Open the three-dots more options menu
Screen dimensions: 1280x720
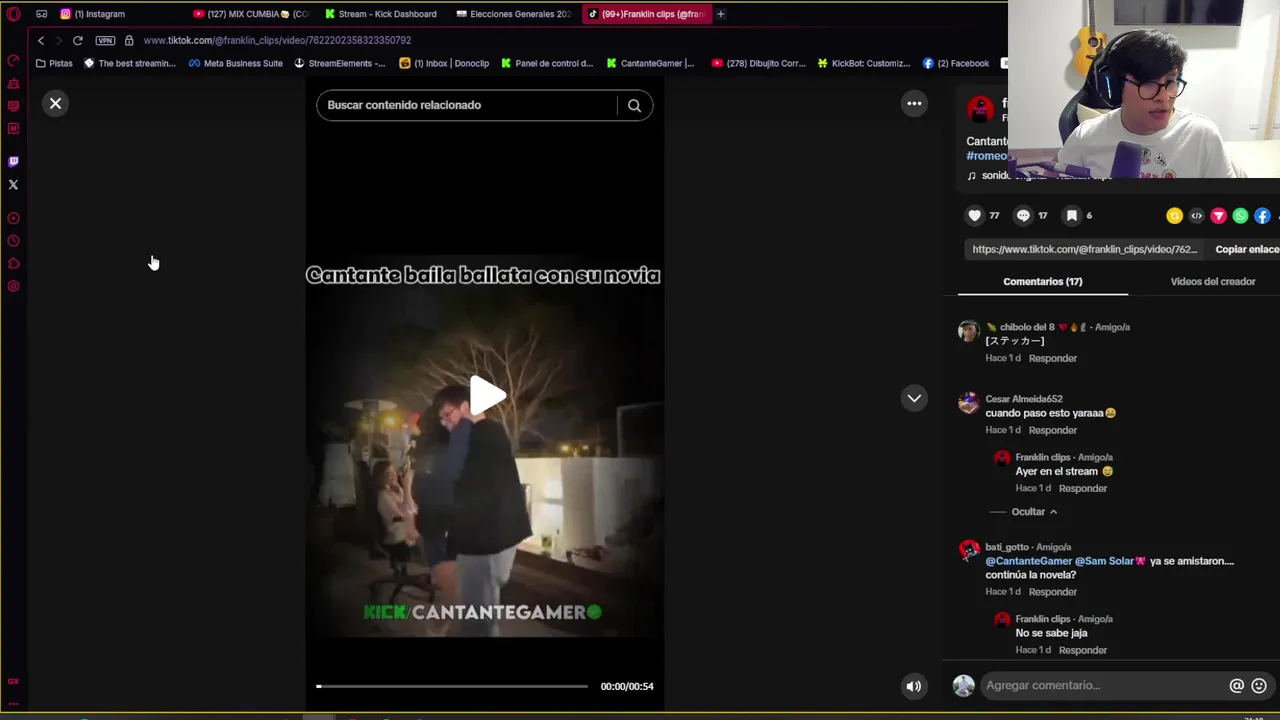coord(914,103)
